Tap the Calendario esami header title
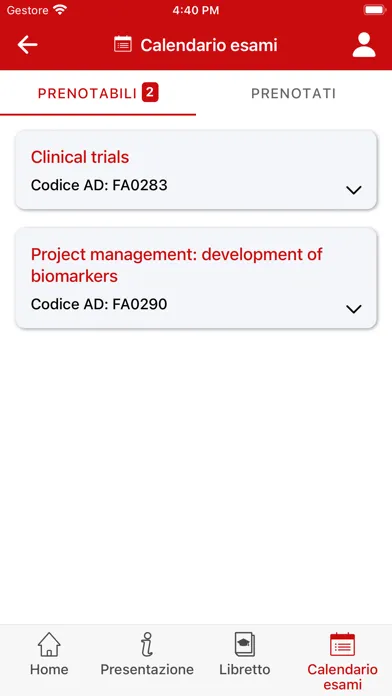The width and height of the screenshot is (392, 696). (x=209, y=45)
